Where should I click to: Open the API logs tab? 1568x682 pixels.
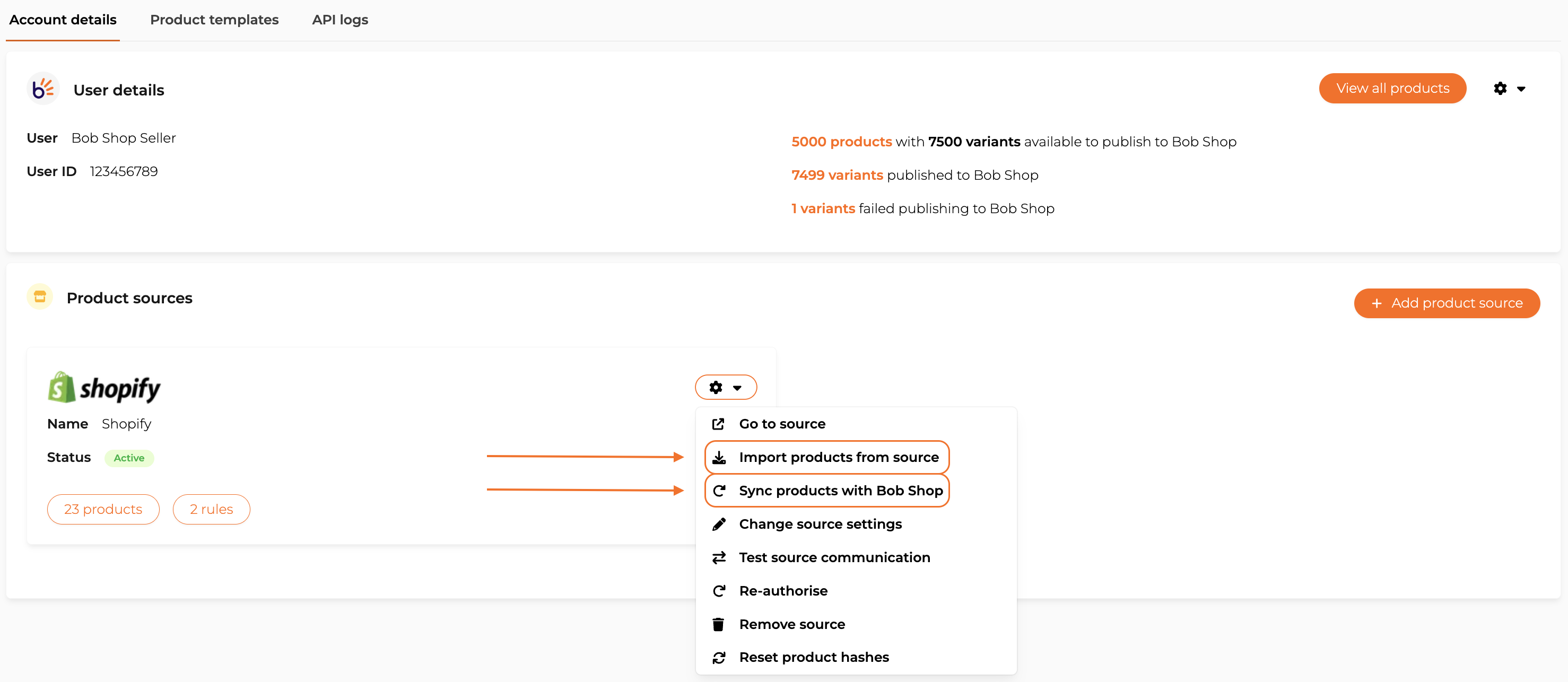(x=339, y=20)
